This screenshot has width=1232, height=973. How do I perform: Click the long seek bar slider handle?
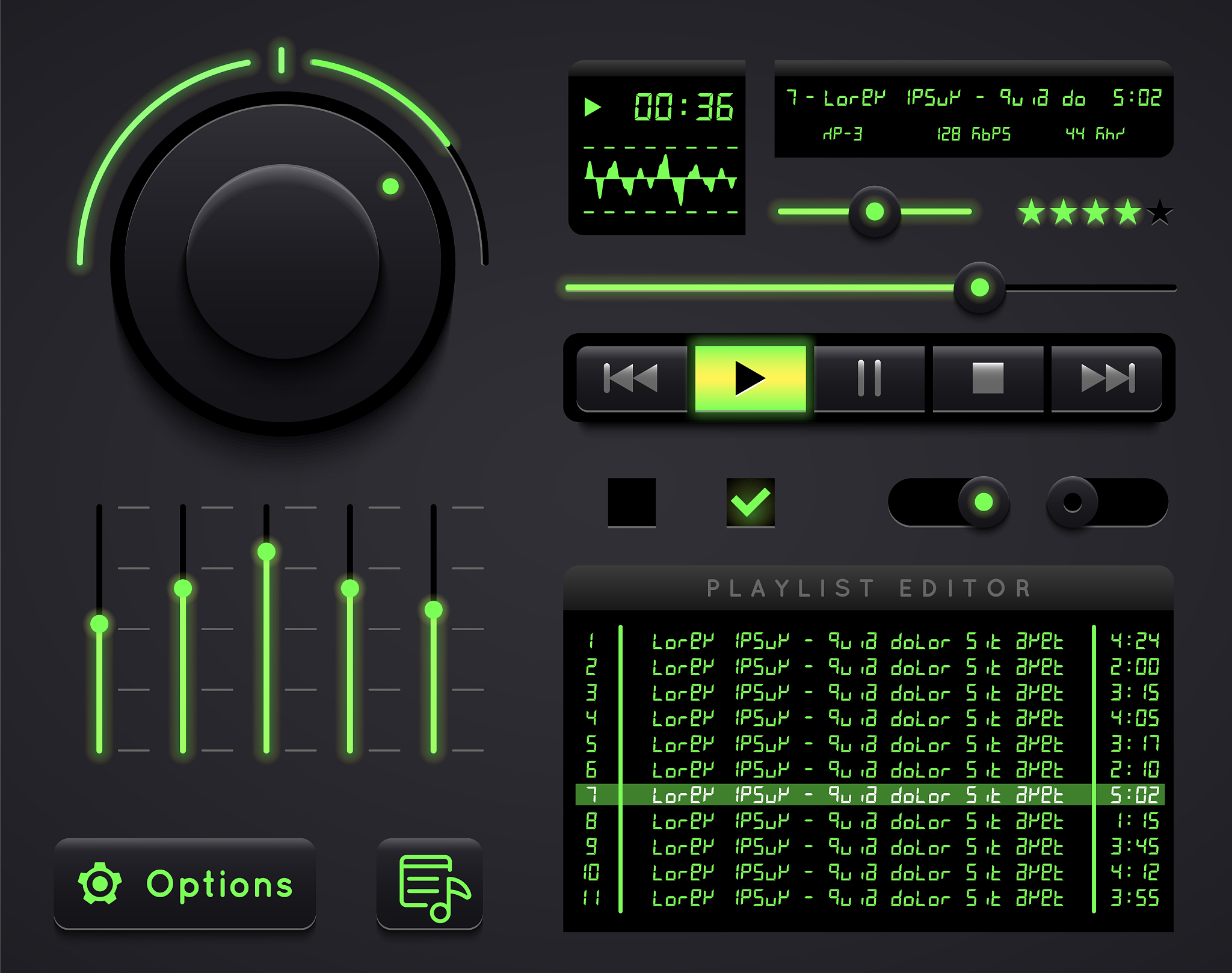980,287
